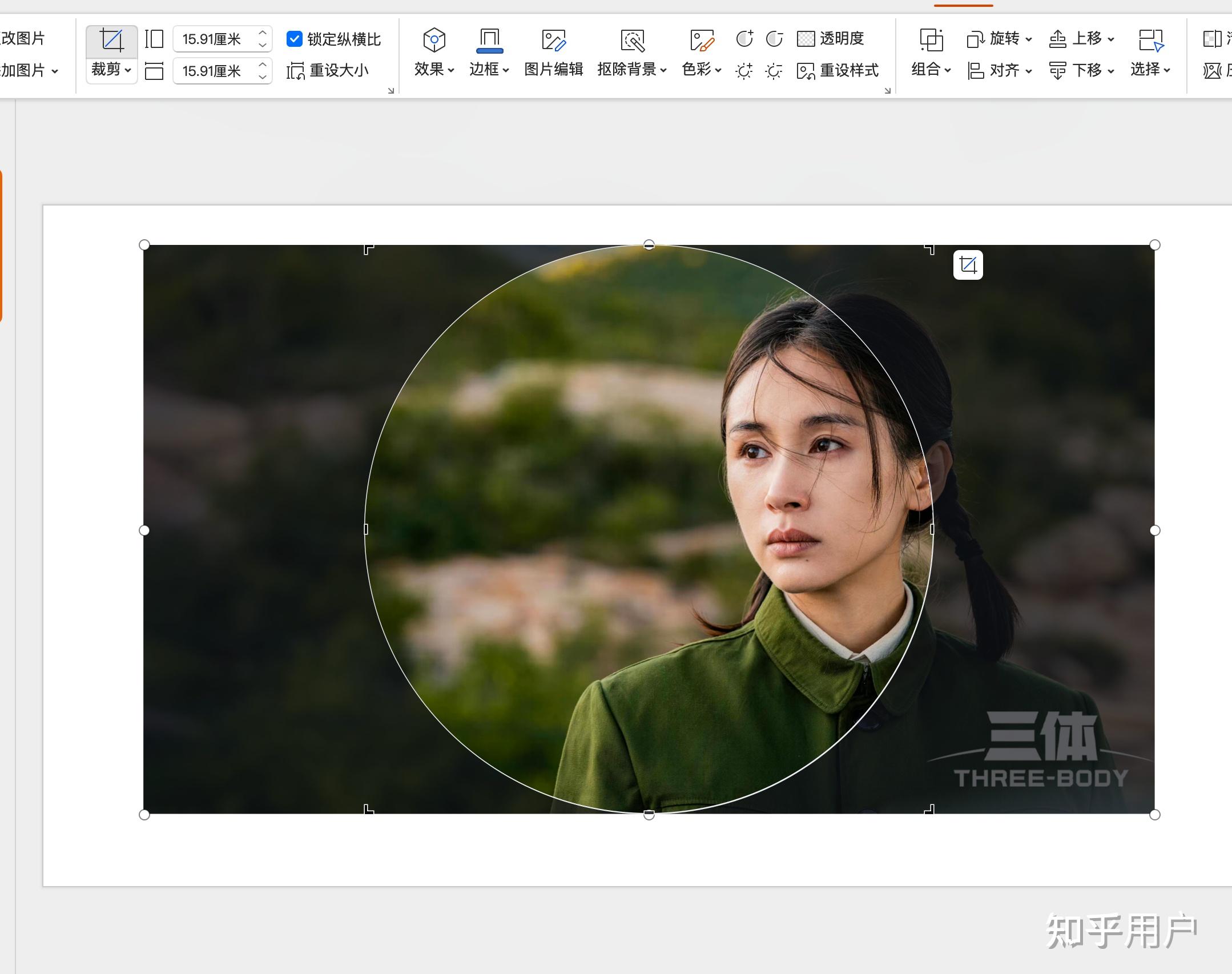Click the increase contrast icon
The image size is (1232, 974).
click(744, 39)
